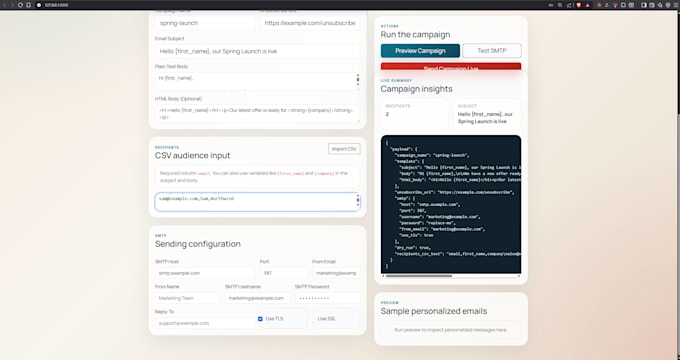This screenshot has height=360, width=680.
Task: Click the 'Campaign insights' heading
Action: (416, 89)
